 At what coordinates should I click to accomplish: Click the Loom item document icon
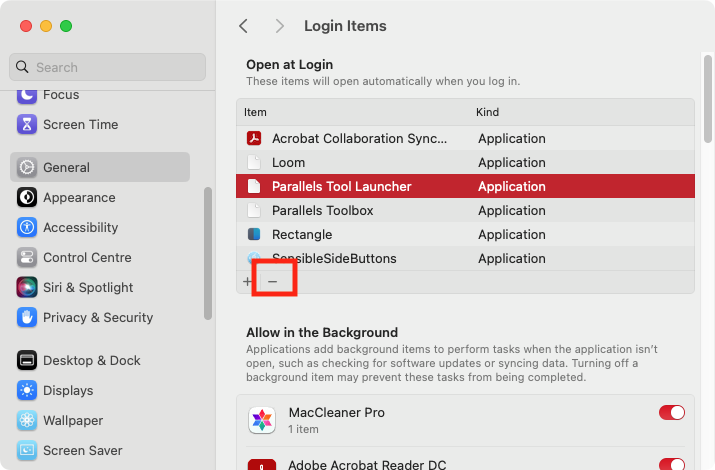click(x=254, y=162)
